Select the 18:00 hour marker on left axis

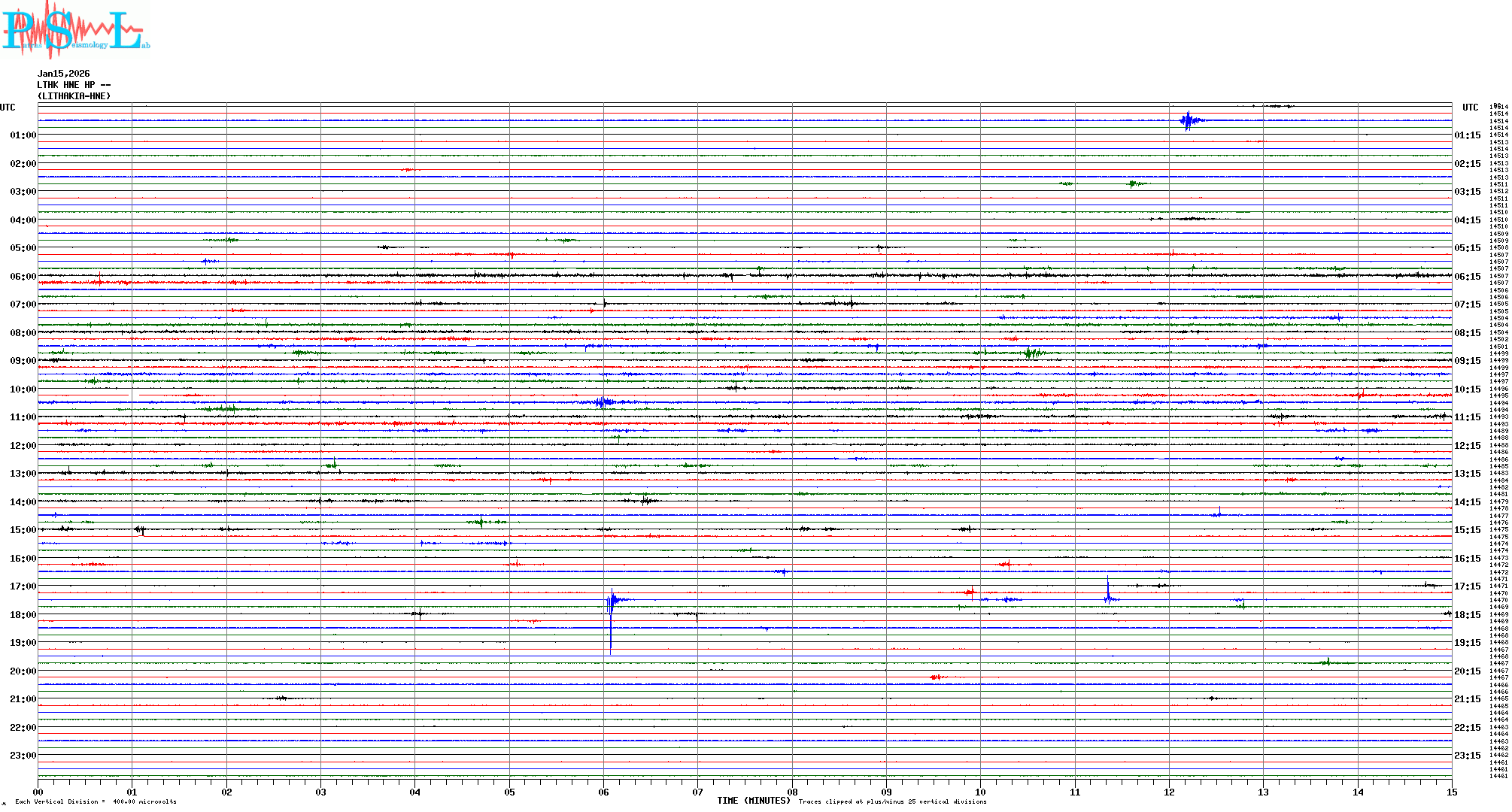tap(23, 615)
